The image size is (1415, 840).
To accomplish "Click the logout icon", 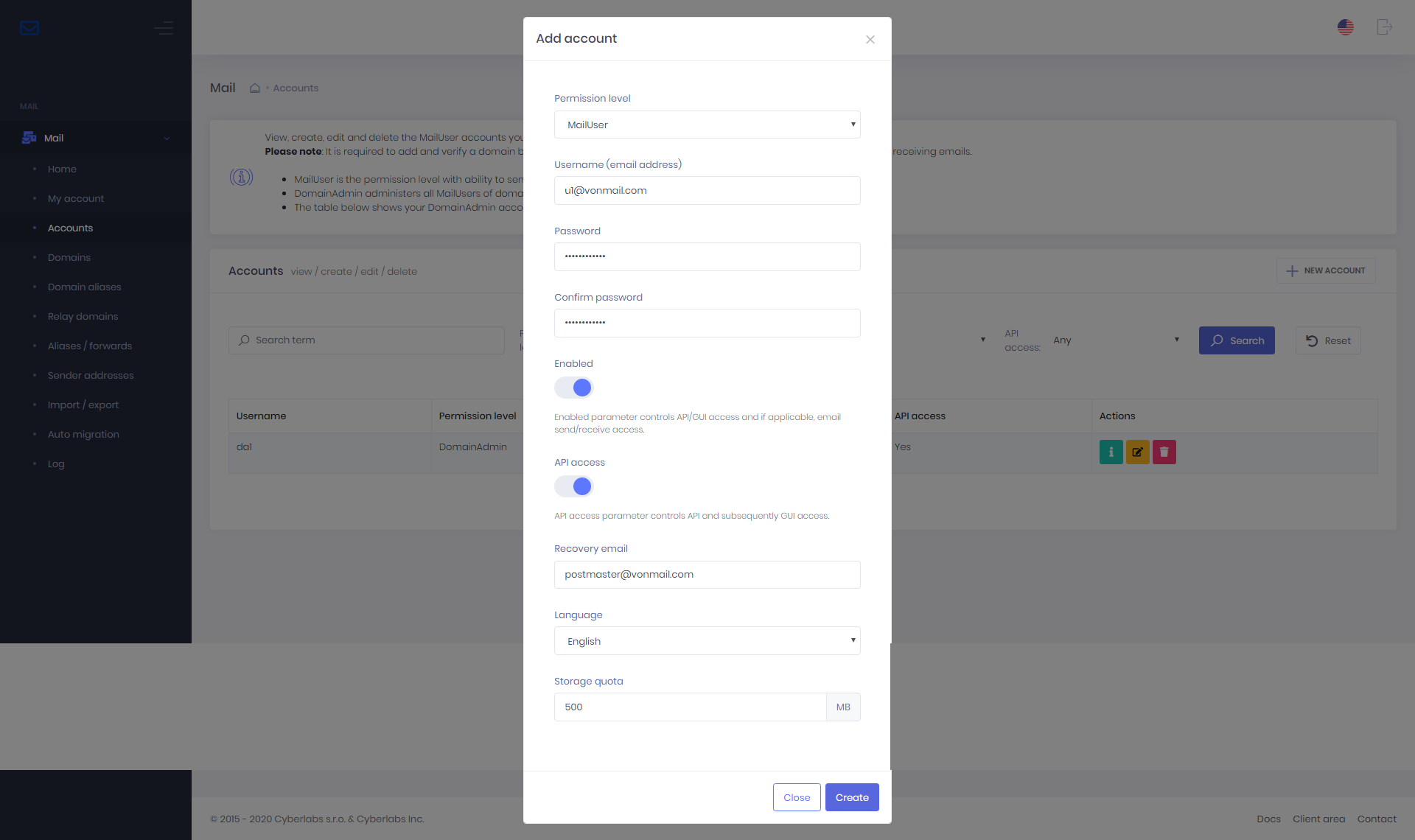I will point(1384,27).
